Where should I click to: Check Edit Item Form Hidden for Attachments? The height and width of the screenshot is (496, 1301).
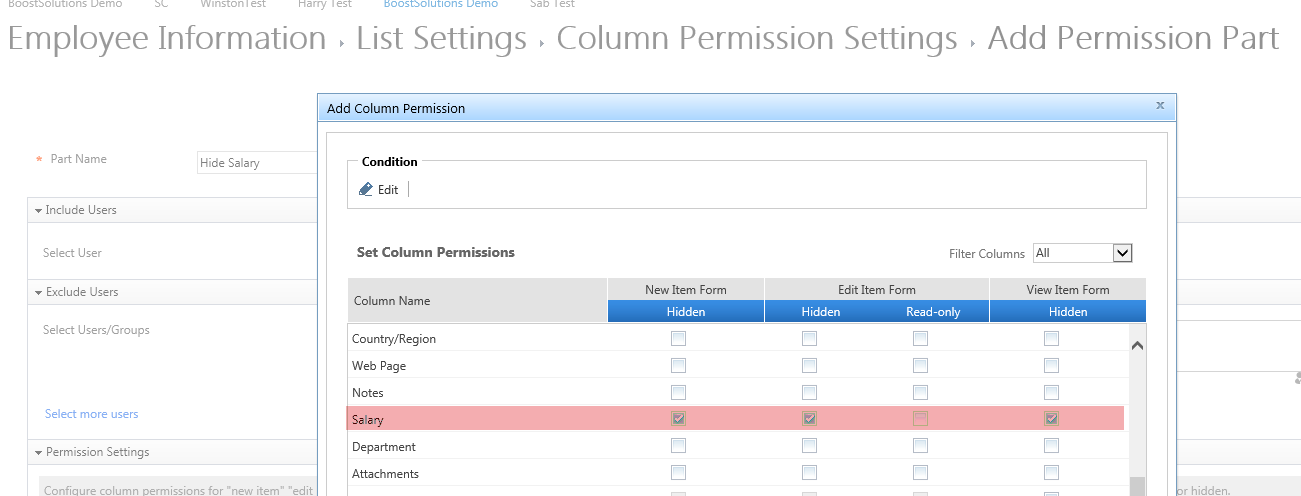809,473
